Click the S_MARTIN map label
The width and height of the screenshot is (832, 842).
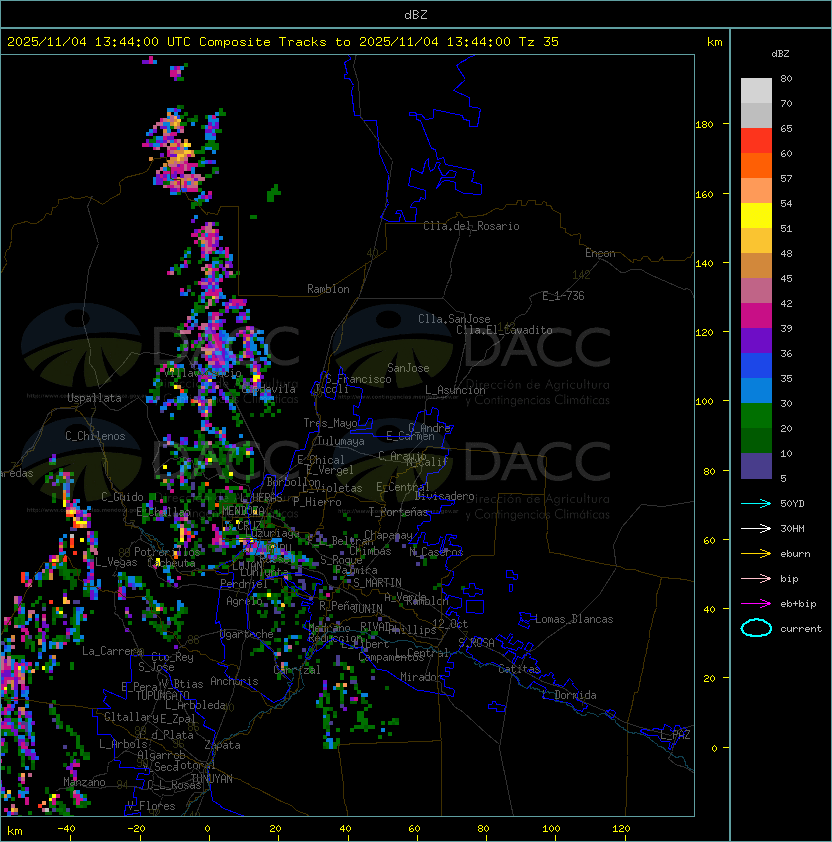[x=377, y=583]
